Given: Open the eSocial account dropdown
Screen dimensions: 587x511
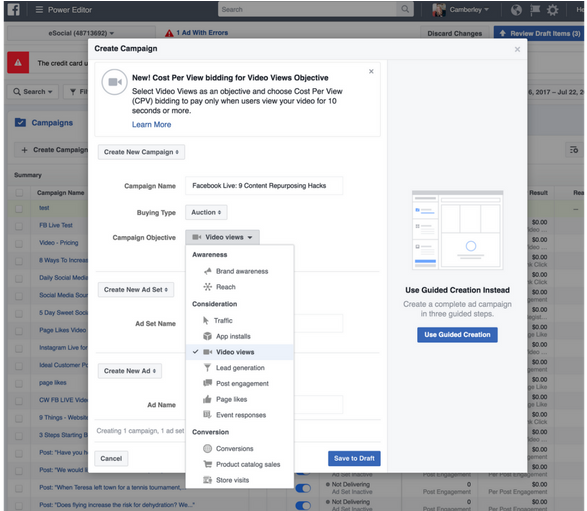Looking at the screenshot, I should pos(81,33).
